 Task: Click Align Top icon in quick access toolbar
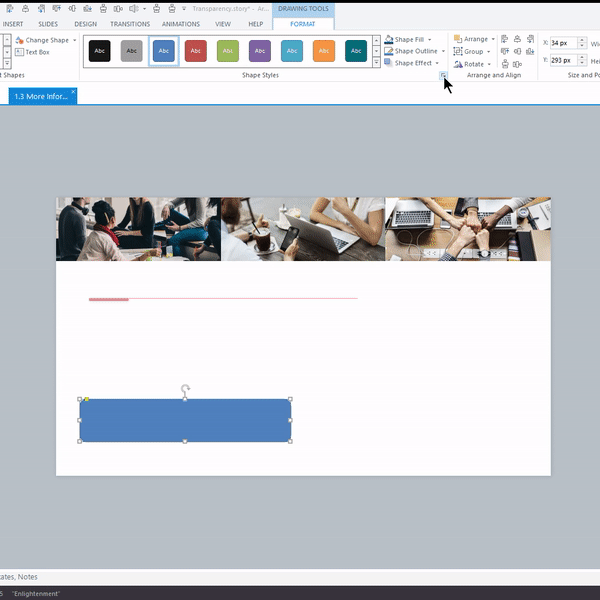pos(57,8)
